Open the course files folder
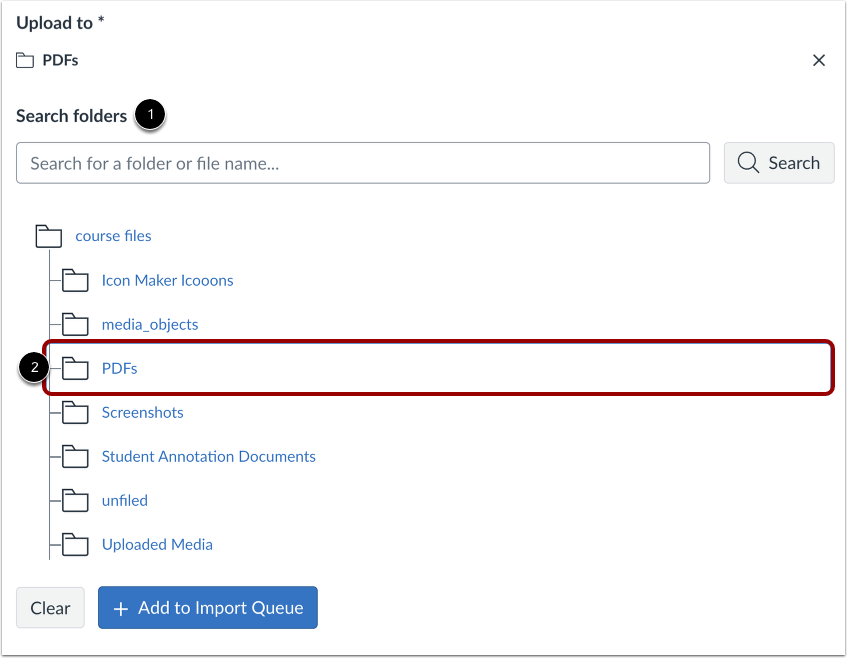The height and width of the screenshot is (658, 847). click(112, 236)
